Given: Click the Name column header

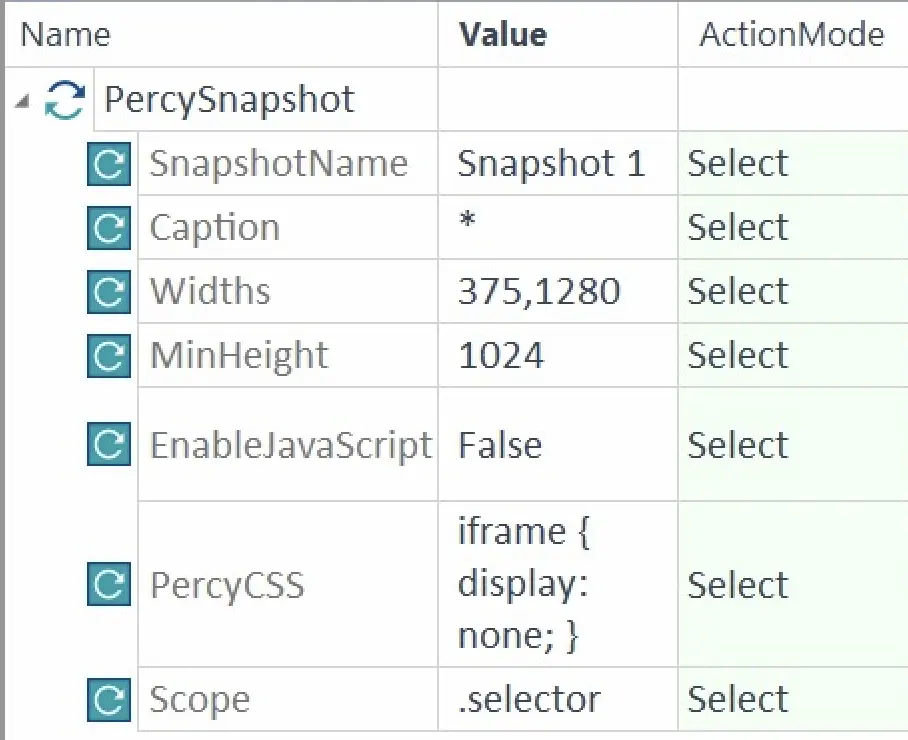Looking at the screenshot, I should [x=65, y=34].
